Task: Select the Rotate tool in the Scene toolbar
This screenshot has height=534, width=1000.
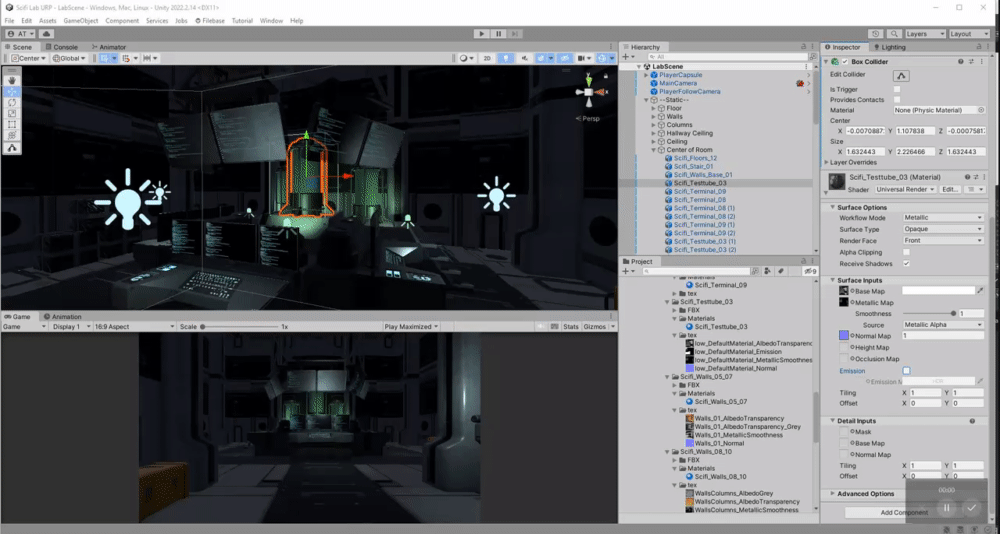Action: tap(12, 103)
